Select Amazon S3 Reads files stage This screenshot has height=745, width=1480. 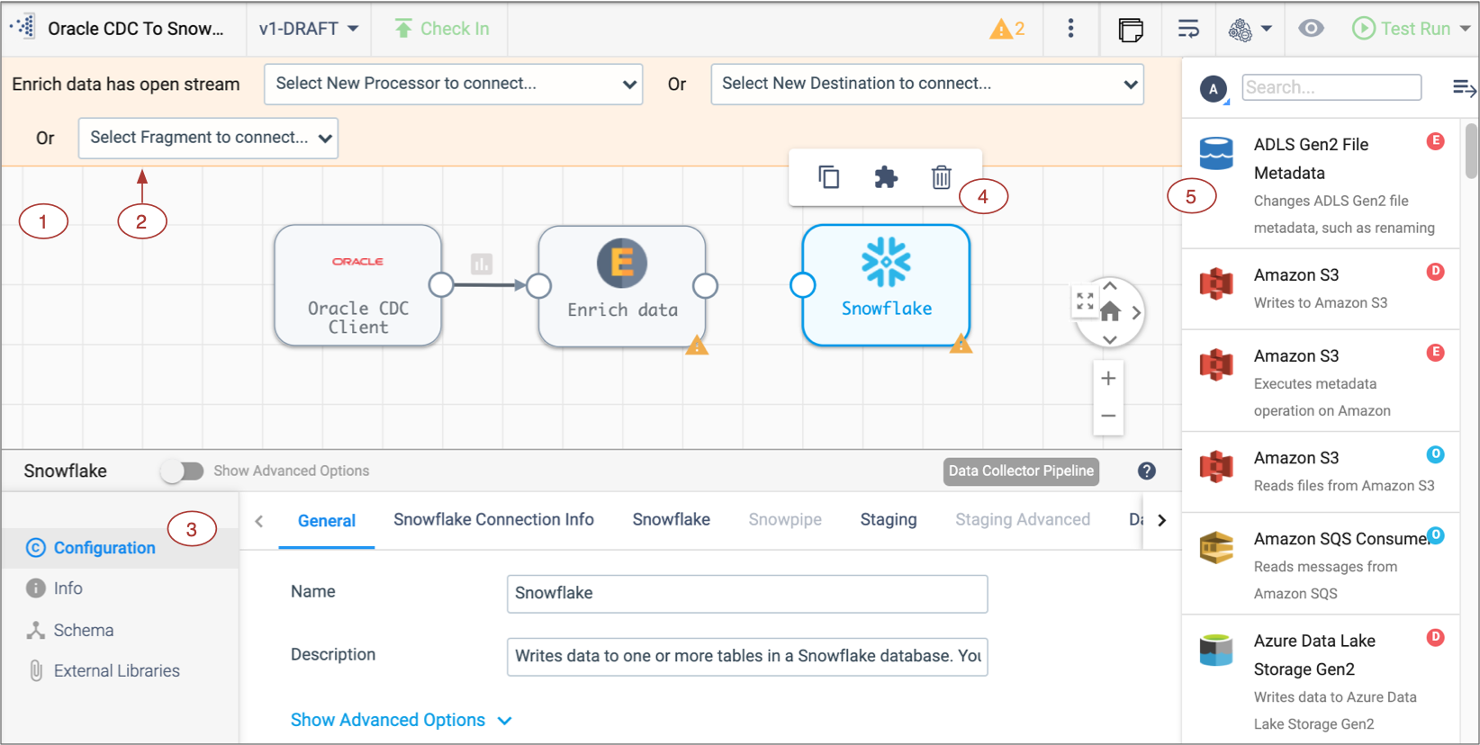(x=1320, y=471)
